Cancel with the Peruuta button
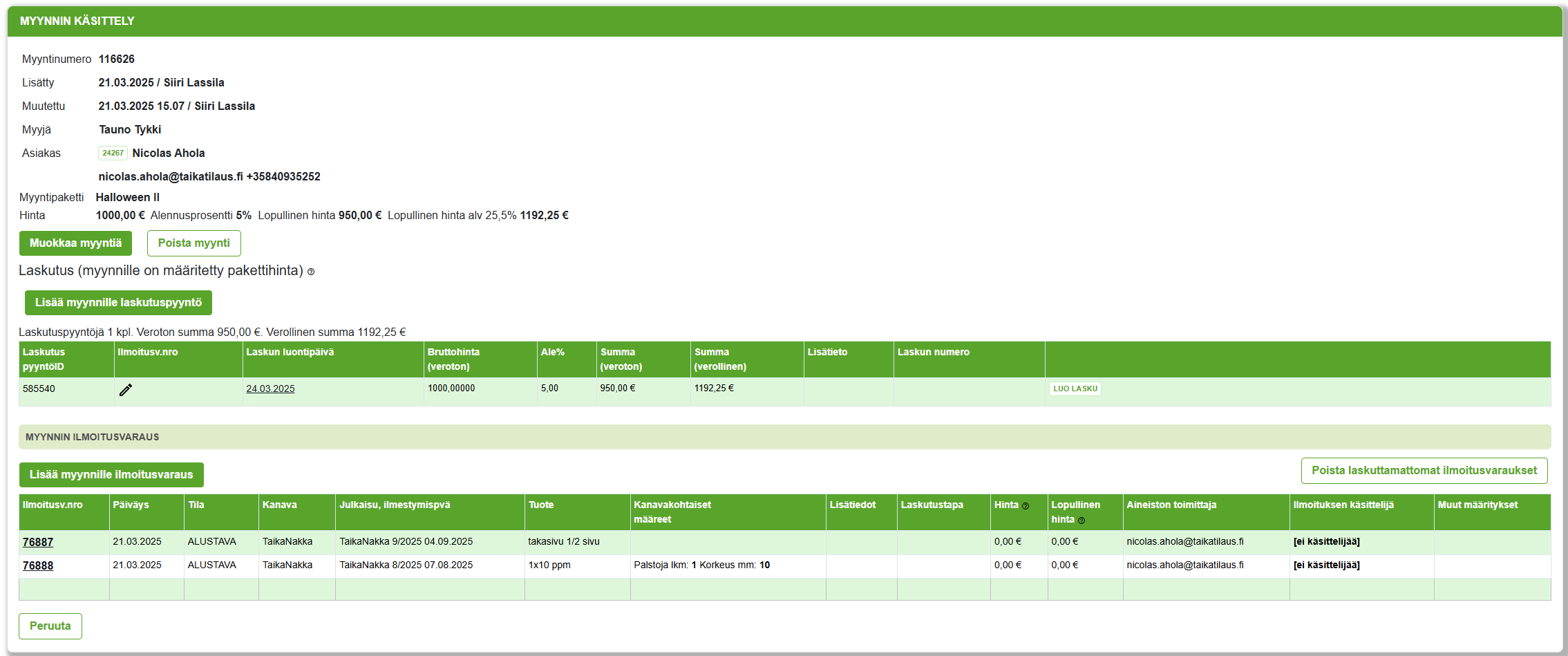The width and height of the screenshot is (1568, 656). 50,626
